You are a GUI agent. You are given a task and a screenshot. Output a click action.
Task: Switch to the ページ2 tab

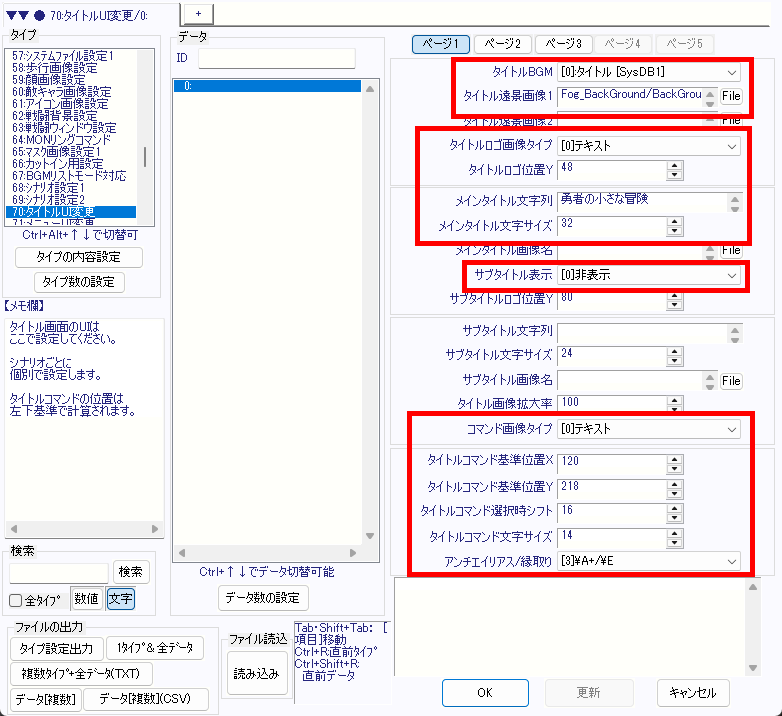point(502,44)
